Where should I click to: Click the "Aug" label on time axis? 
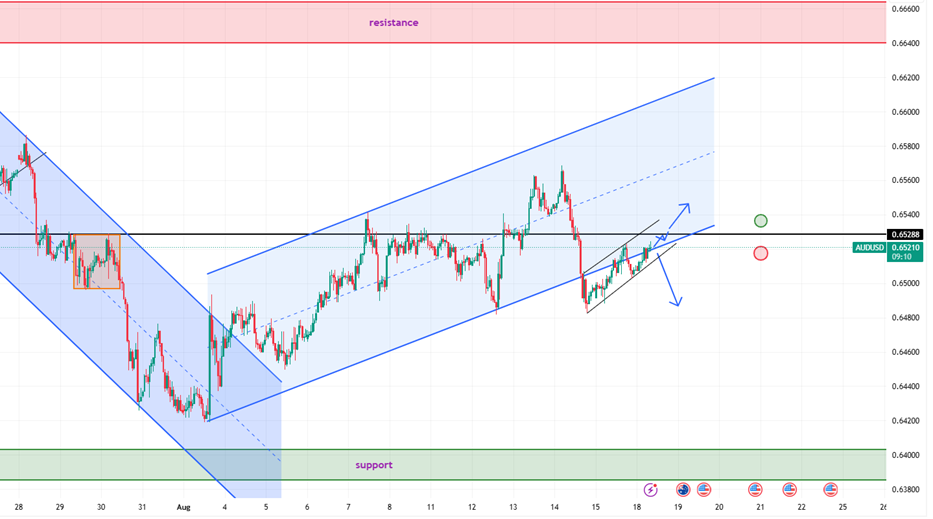pyautogui.click(x=183, y=507)
